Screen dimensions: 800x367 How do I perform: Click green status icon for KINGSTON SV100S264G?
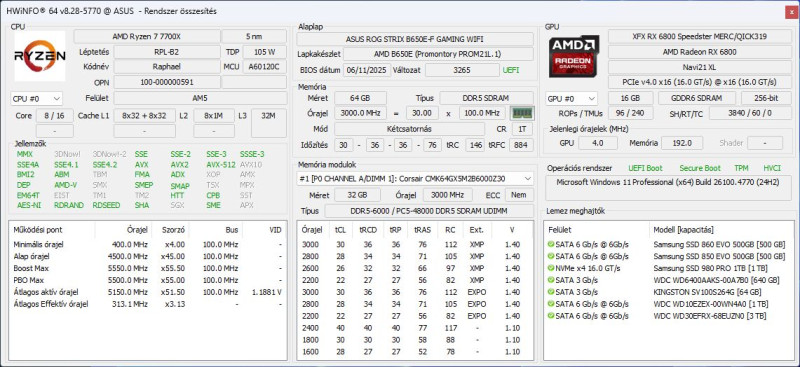coord(551,292)
